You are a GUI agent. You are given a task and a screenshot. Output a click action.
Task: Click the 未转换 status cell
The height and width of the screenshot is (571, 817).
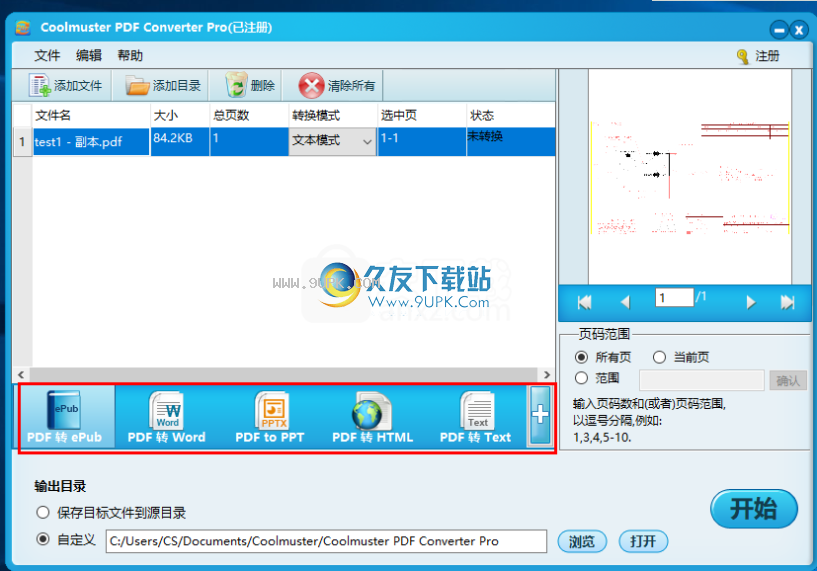(511, 142)
